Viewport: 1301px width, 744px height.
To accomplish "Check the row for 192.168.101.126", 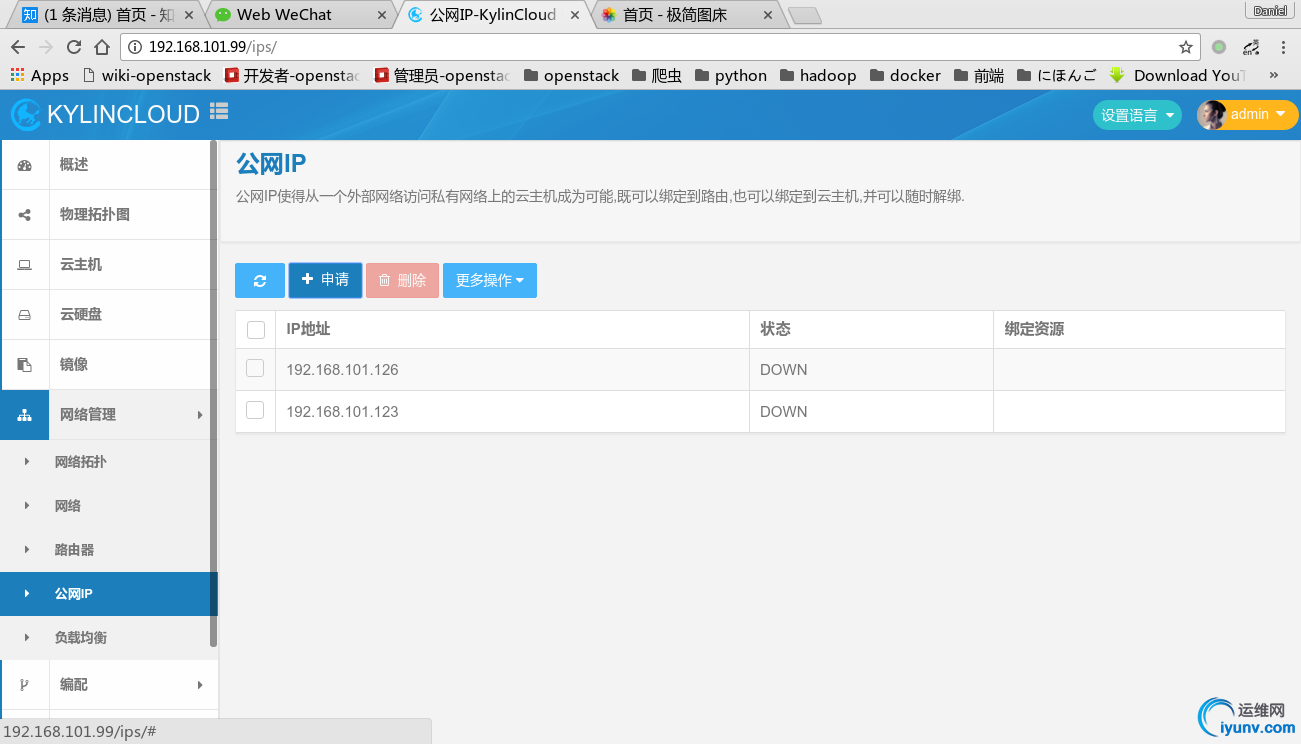I will point(255,368).
